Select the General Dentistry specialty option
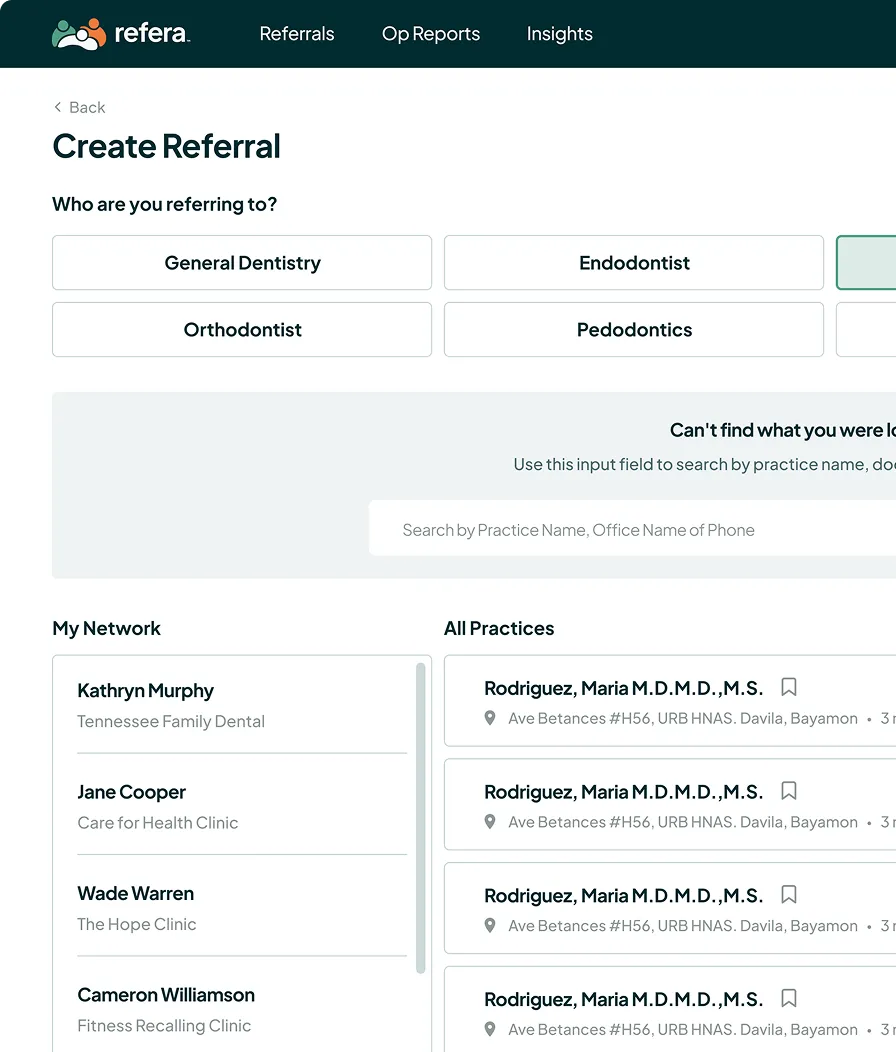This screenshot has height=1052, width=896. 242,262
